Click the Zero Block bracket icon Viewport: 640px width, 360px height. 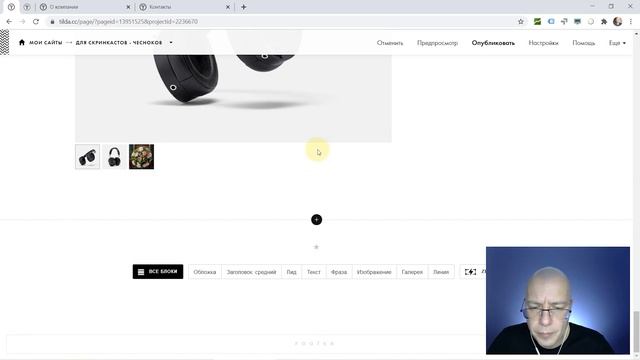coord(470,272)
